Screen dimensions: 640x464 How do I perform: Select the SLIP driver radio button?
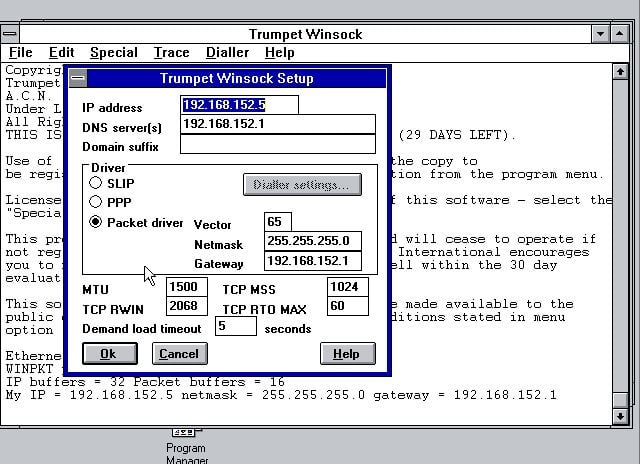[x=96, y=183]
